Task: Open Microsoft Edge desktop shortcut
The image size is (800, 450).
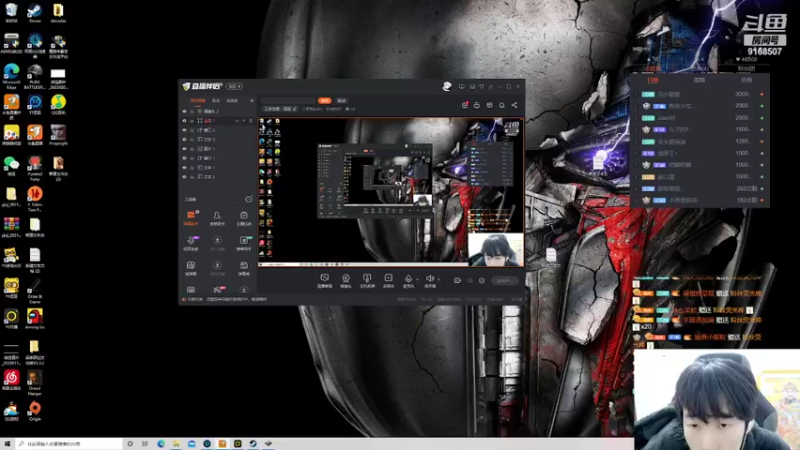Action: 11,77
